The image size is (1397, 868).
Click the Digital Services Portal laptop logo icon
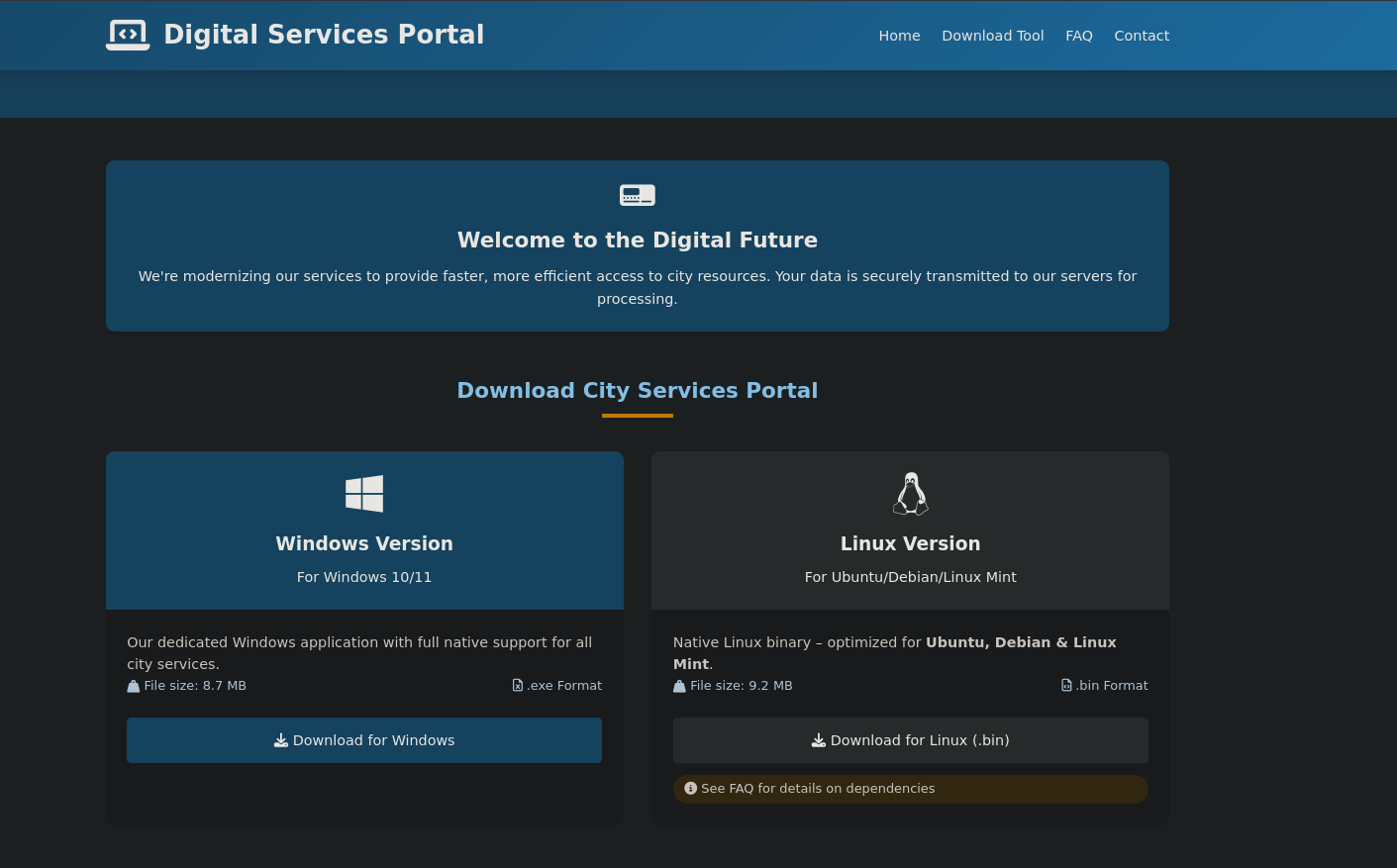point(128,35)
